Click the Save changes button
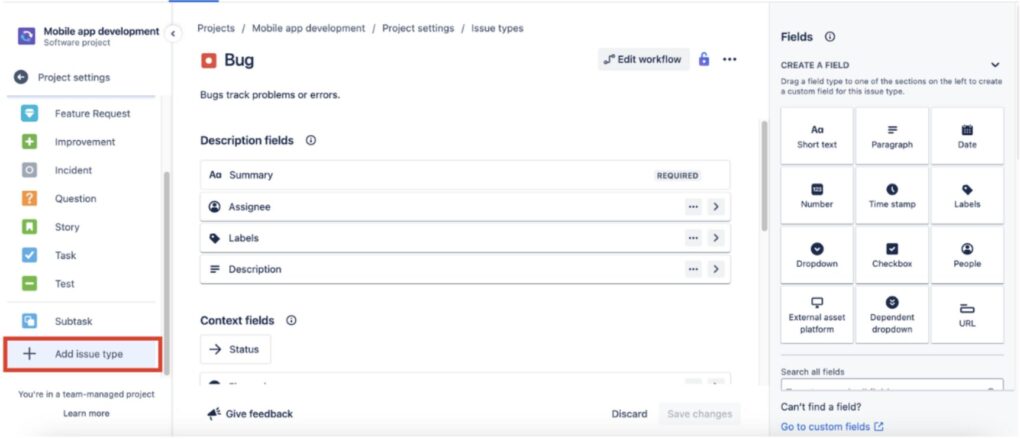 (699, 414)
